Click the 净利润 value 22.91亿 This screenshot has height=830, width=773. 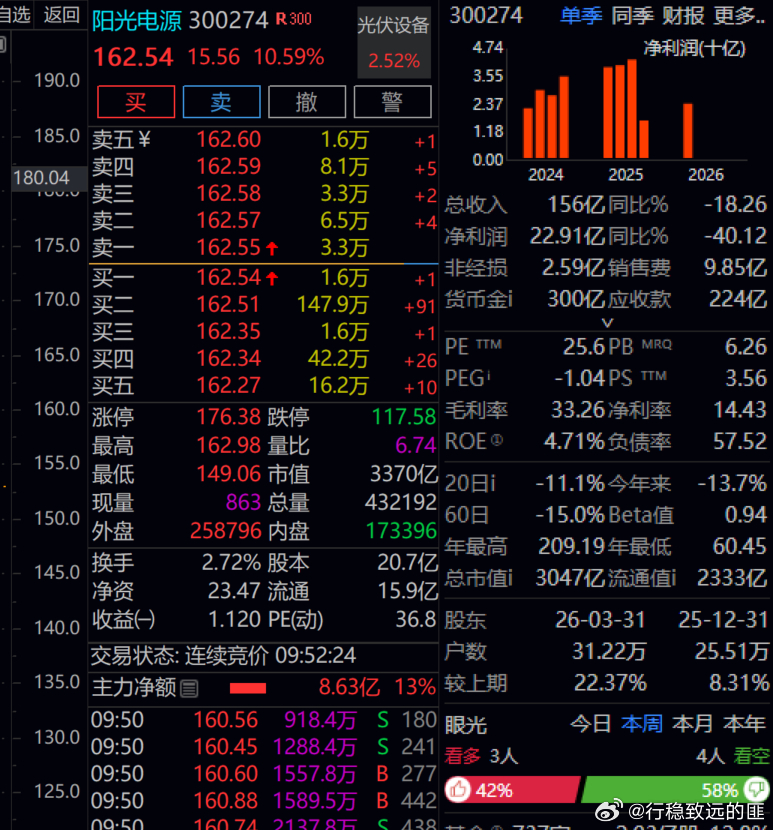567,237
